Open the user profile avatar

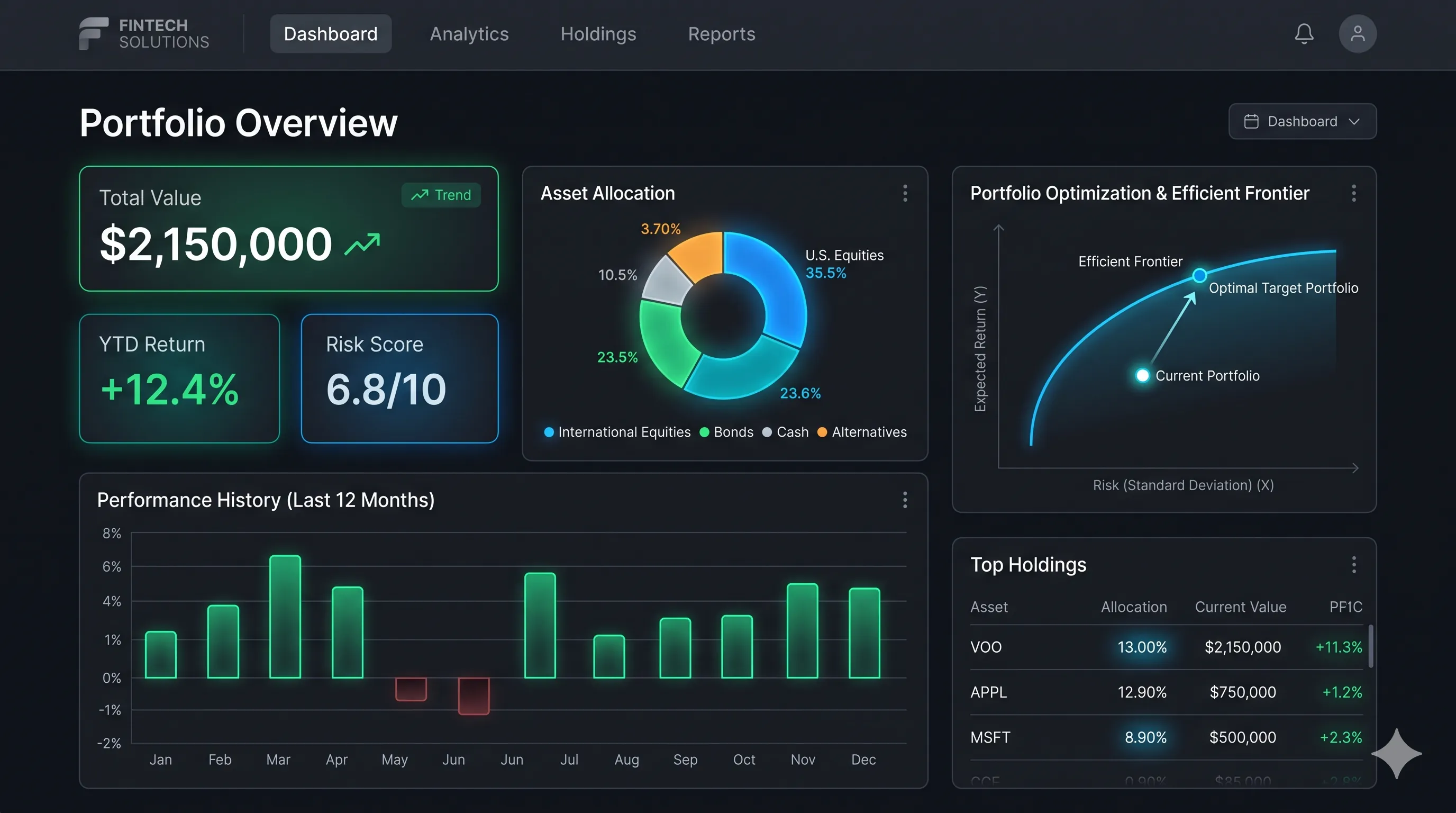coord(1358,34)
